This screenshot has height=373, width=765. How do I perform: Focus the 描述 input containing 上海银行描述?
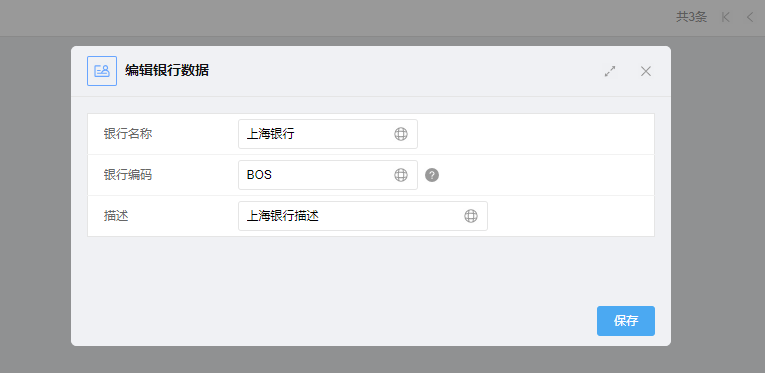point(363,216)
